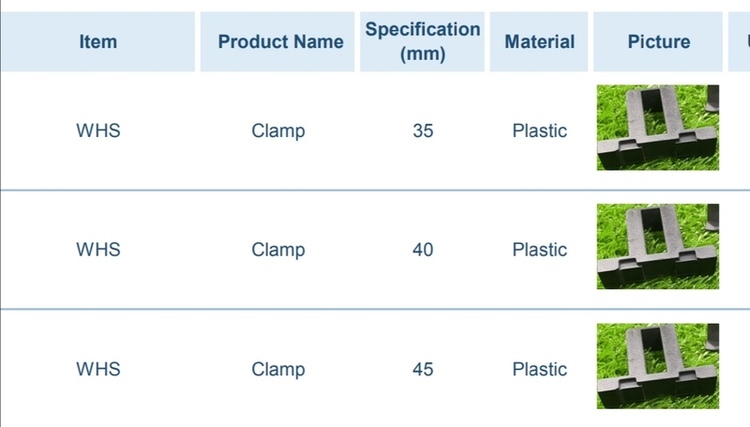
Task: Click Clamp in the 40 mm row
Action: tap(278, 250)
